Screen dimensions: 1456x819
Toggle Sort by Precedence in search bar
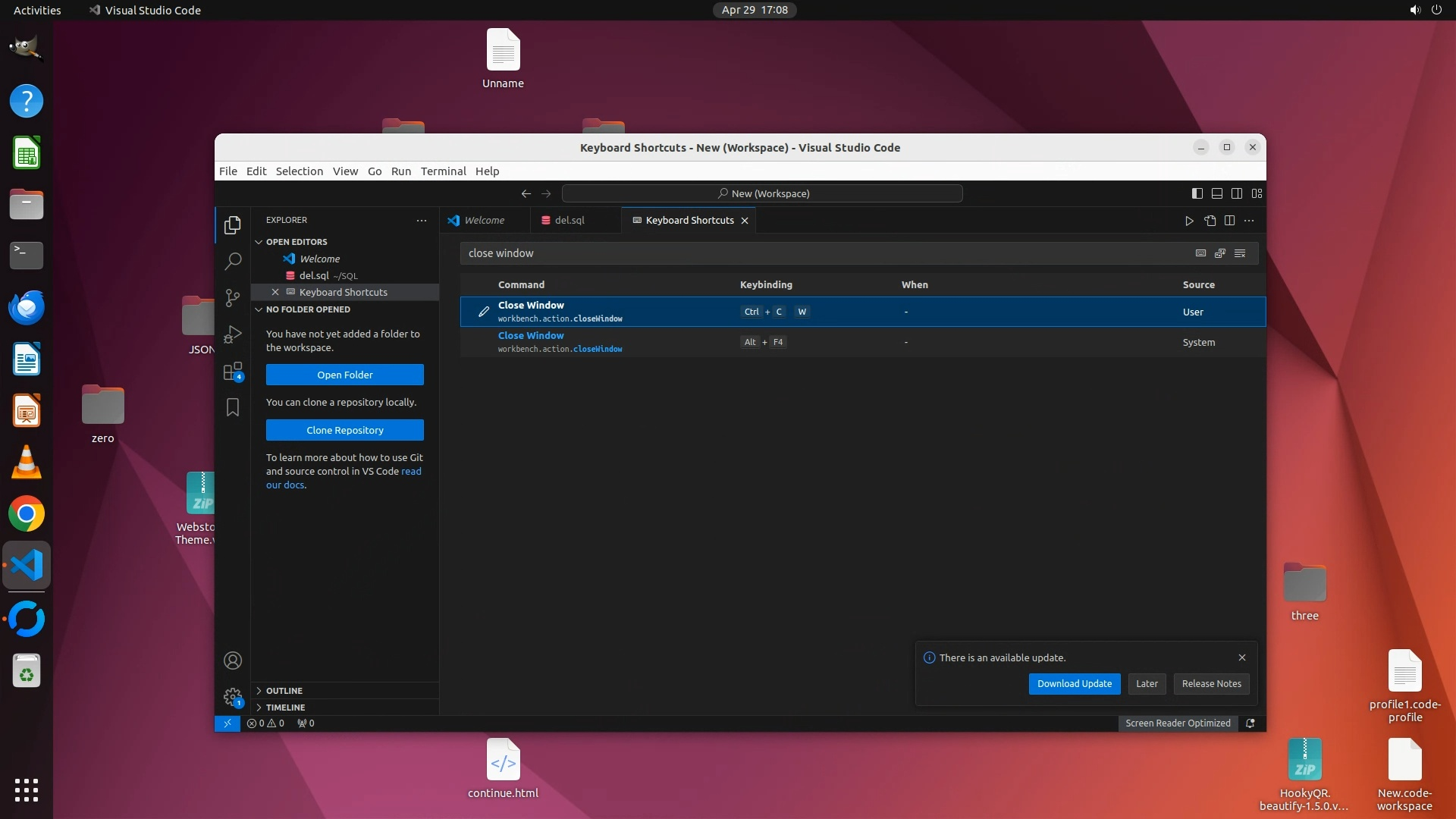(x=1220, y=253)
